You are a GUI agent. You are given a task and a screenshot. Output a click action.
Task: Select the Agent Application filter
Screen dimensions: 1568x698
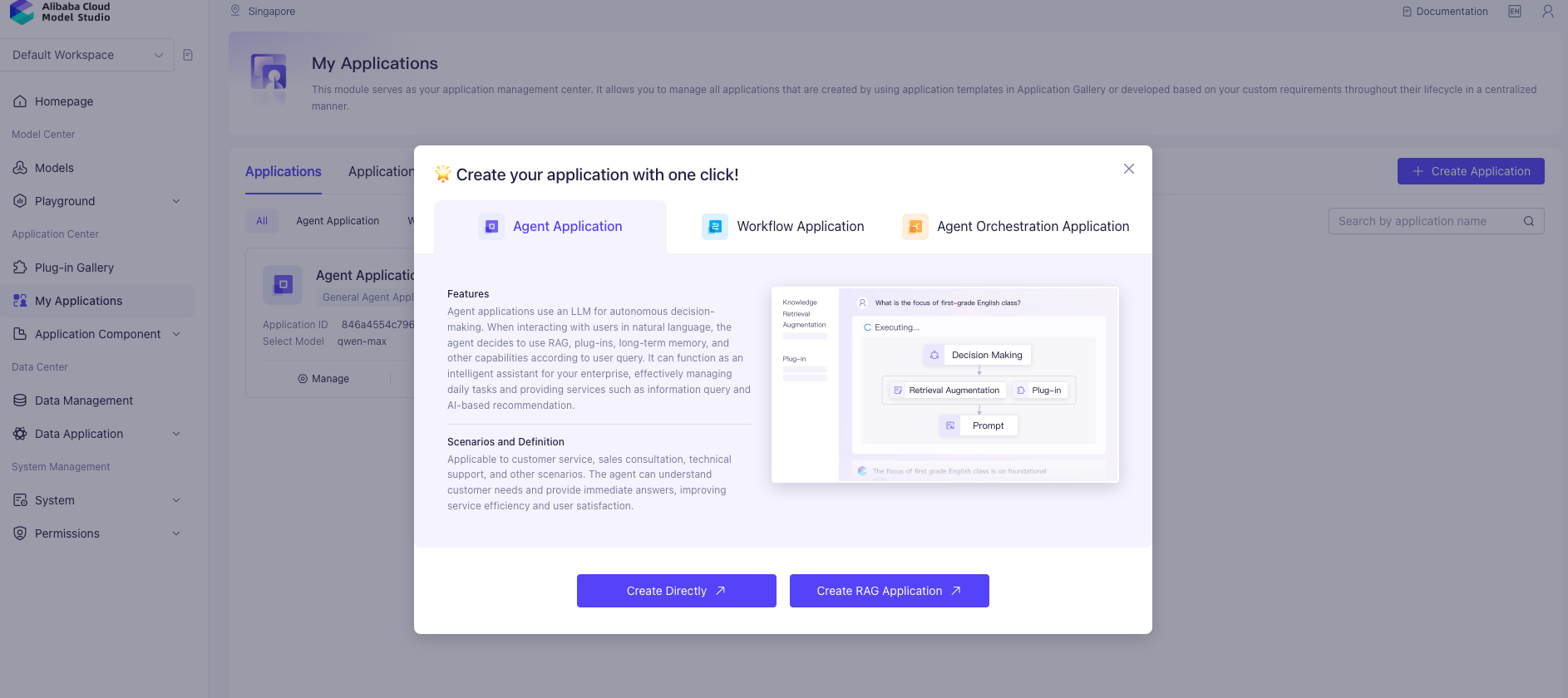pyautogui.click(x=338, y=221)
